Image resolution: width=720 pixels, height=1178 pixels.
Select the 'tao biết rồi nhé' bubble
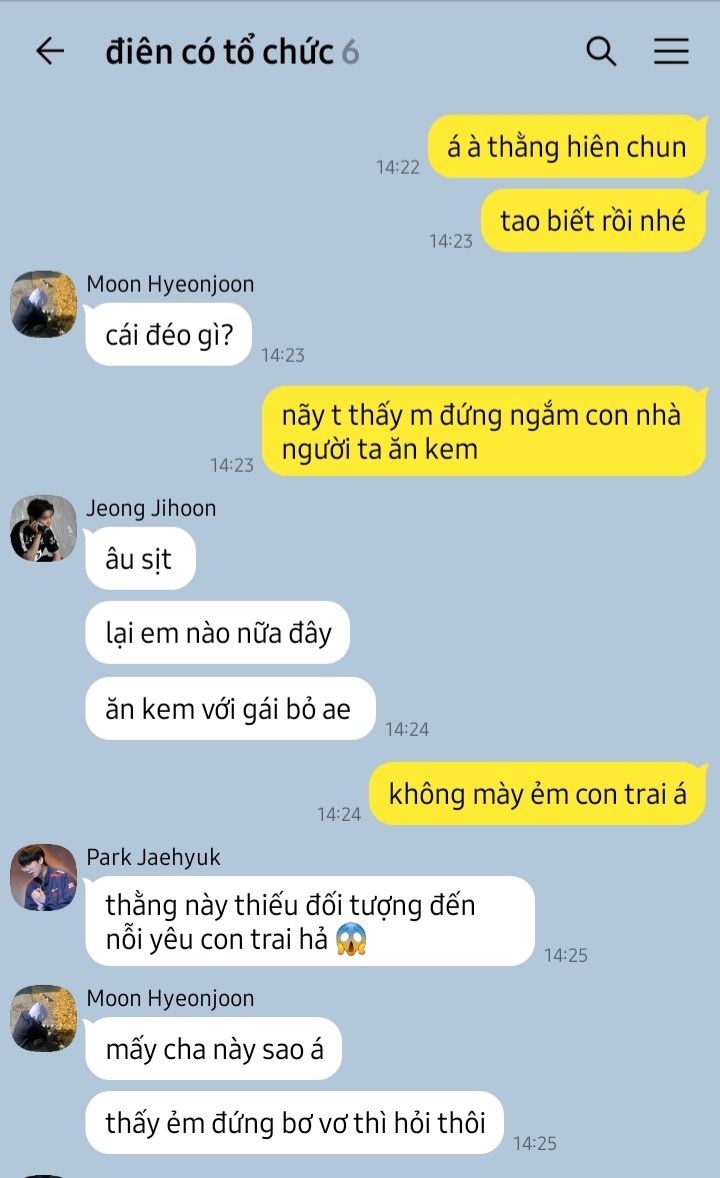594,220
